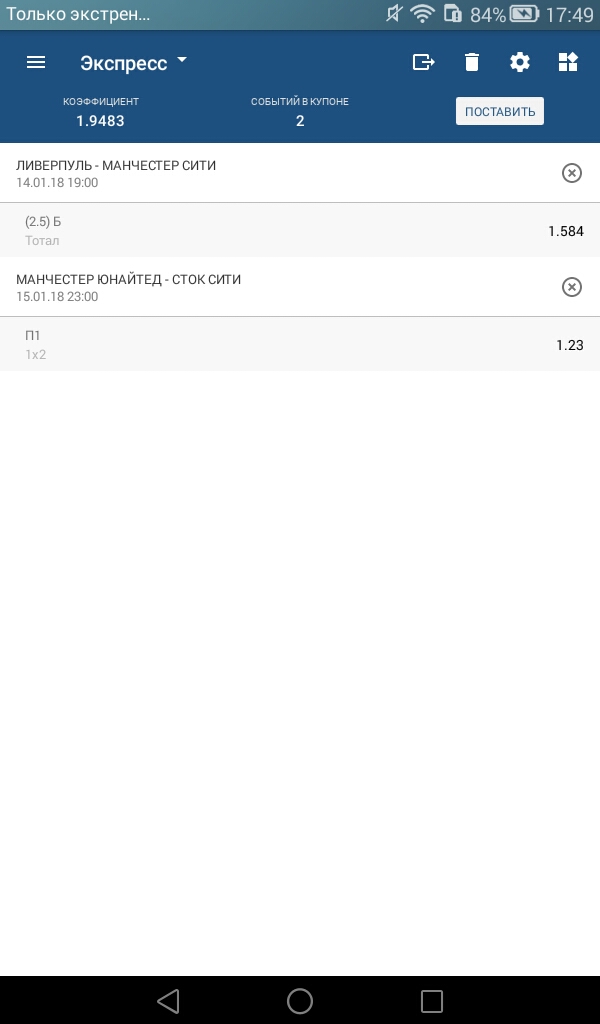Select the Манчестер Юнайтед - Сток Сити match title
This screenshot has height=1024, width=600.
tap(129, 280)
